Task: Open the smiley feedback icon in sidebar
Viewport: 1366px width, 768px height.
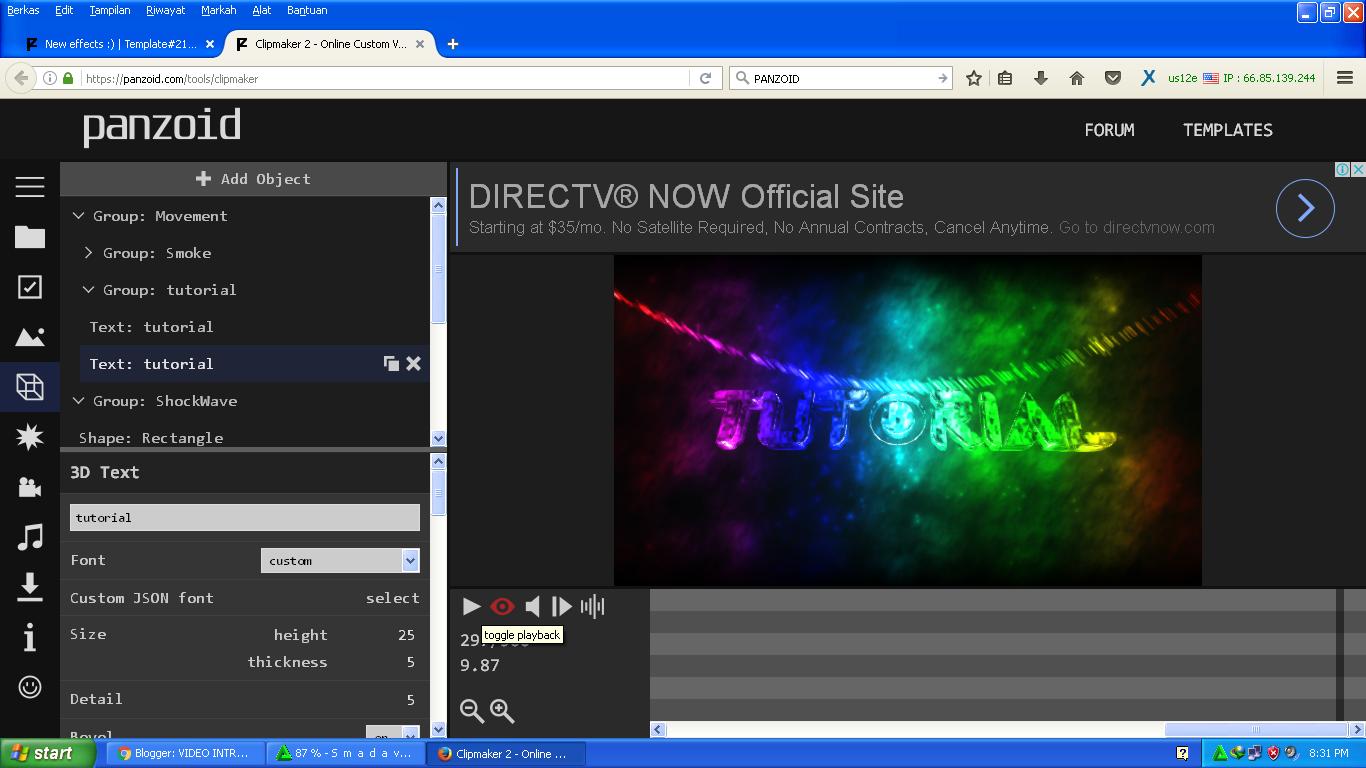Action: coord(30,687)
